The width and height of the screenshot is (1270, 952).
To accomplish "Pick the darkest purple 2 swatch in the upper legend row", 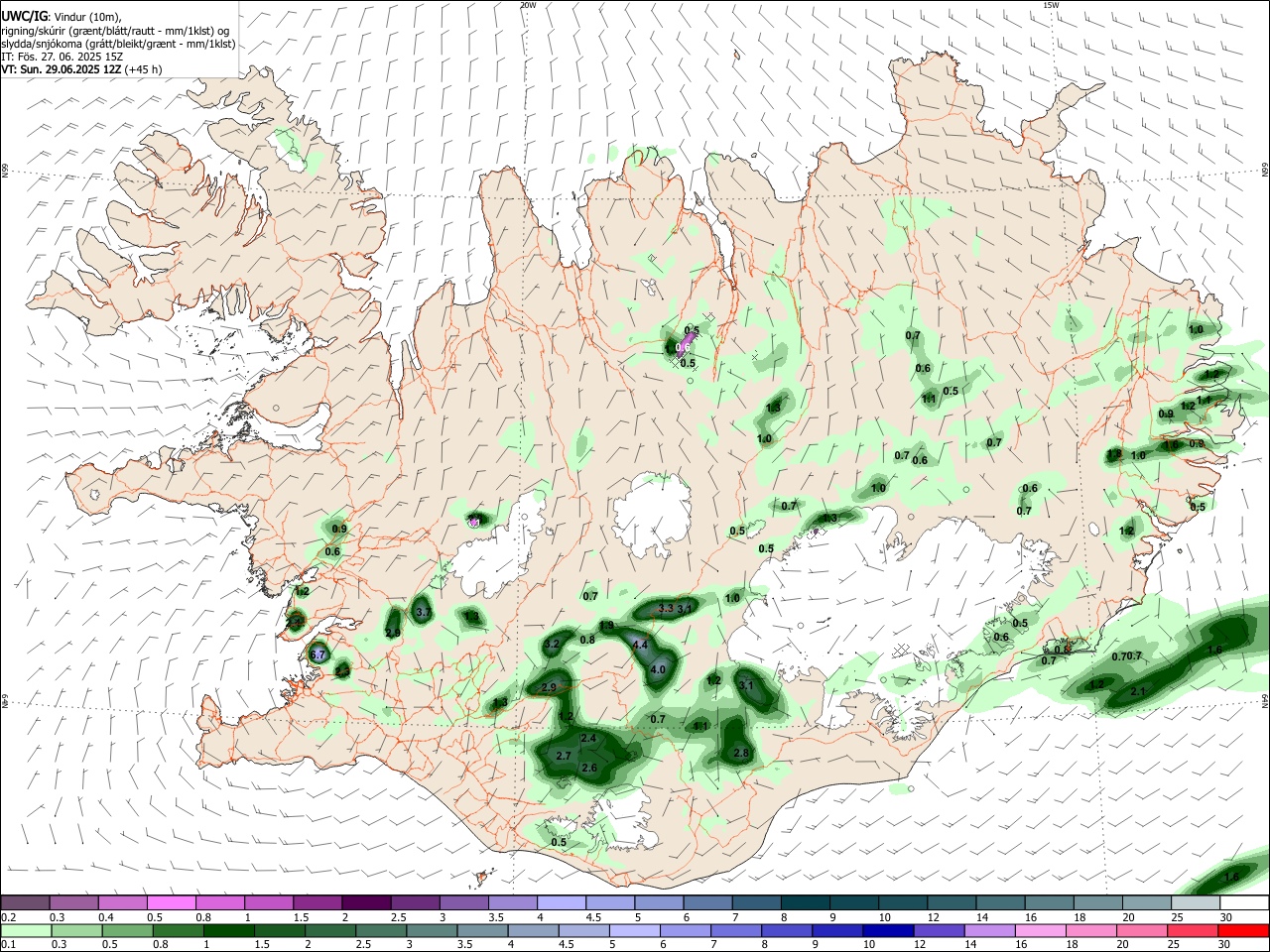I will coord(366,902).
